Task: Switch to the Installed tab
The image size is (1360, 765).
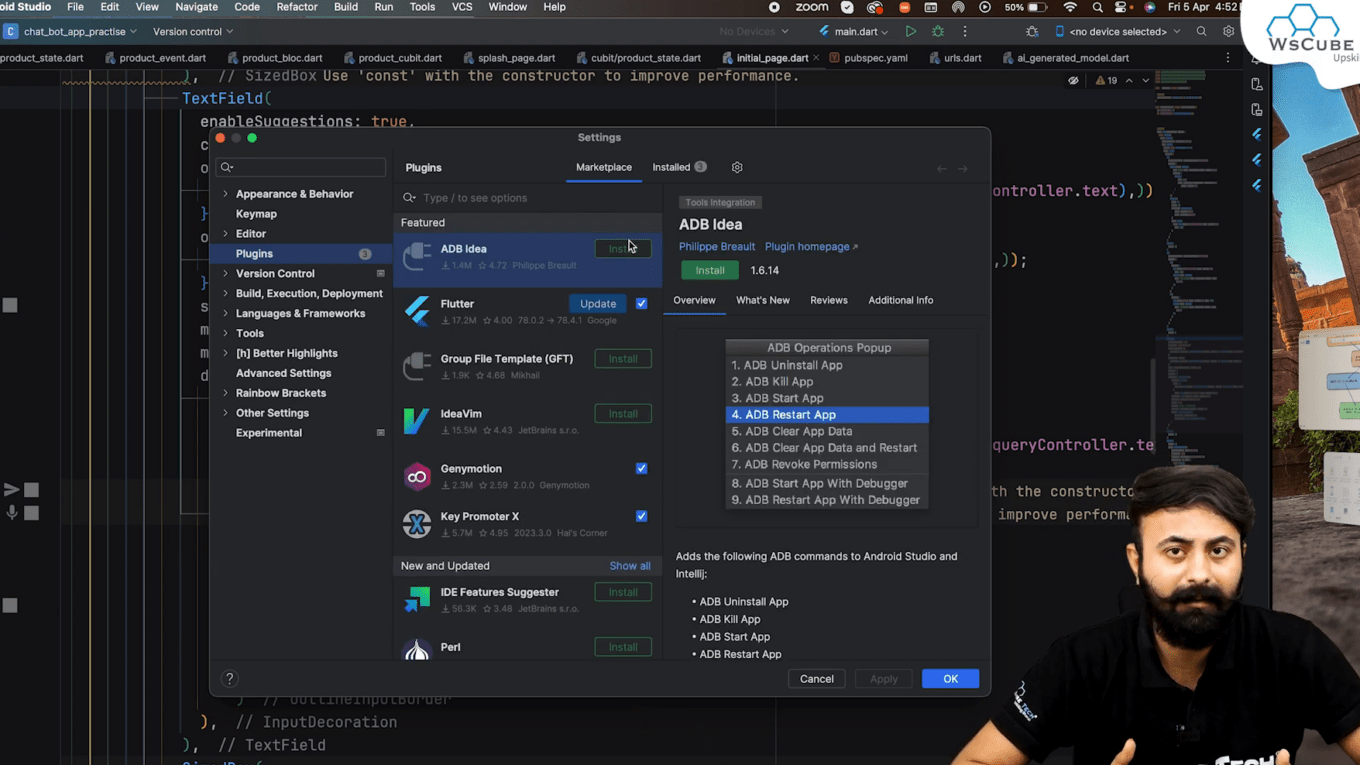Action: tap(679, 168)
